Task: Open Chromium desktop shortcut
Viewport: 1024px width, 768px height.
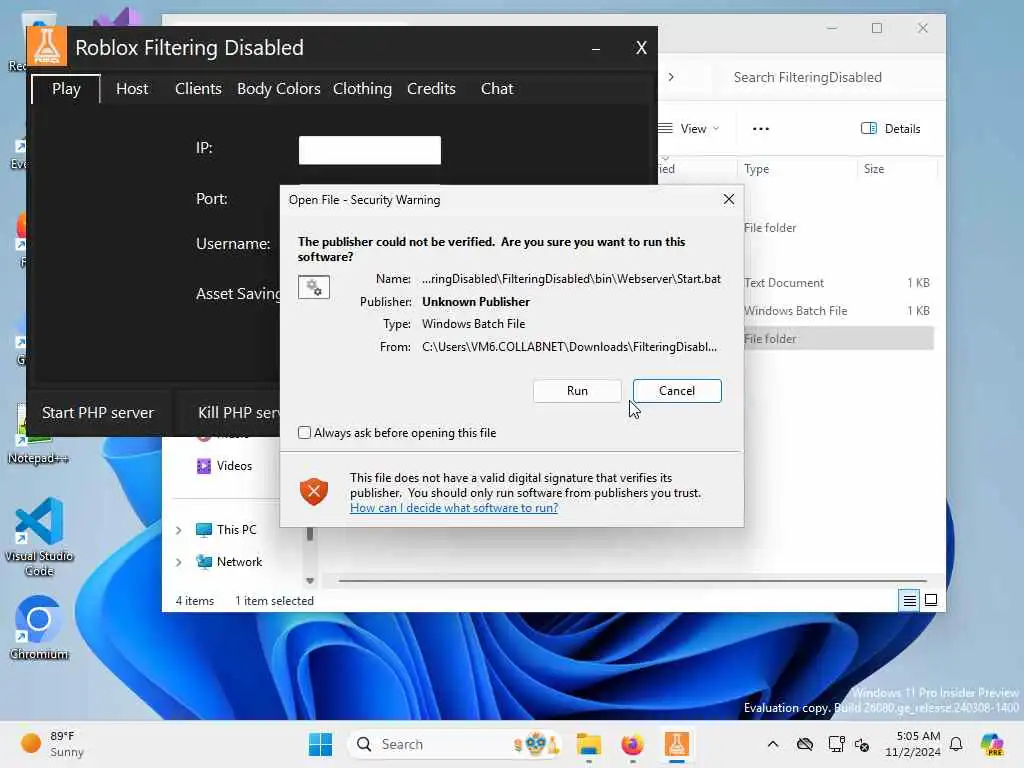Action: 39,627
